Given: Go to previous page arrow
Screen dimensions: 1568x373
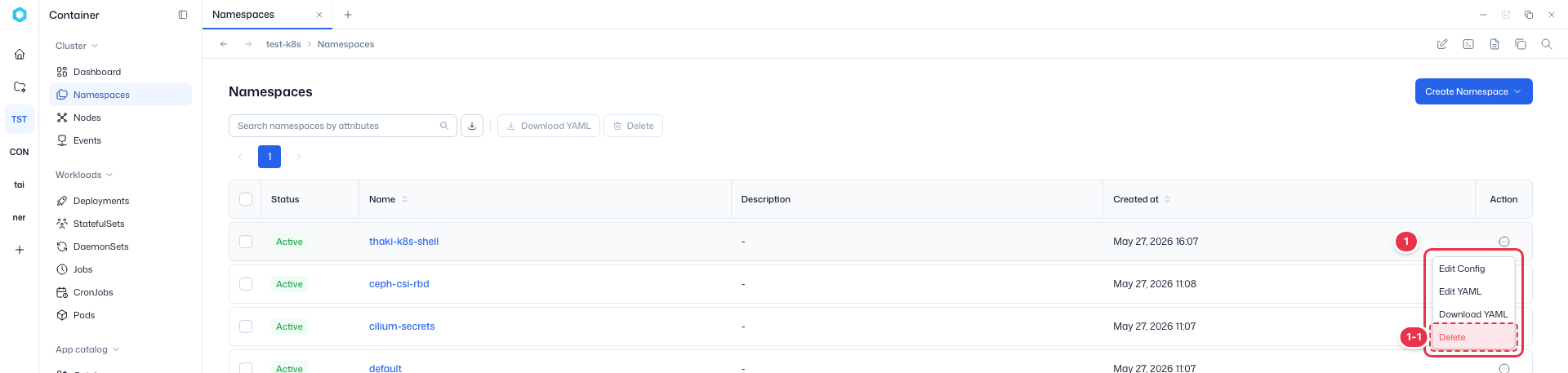Looking at the screenshot, I should tap(240, 157).
